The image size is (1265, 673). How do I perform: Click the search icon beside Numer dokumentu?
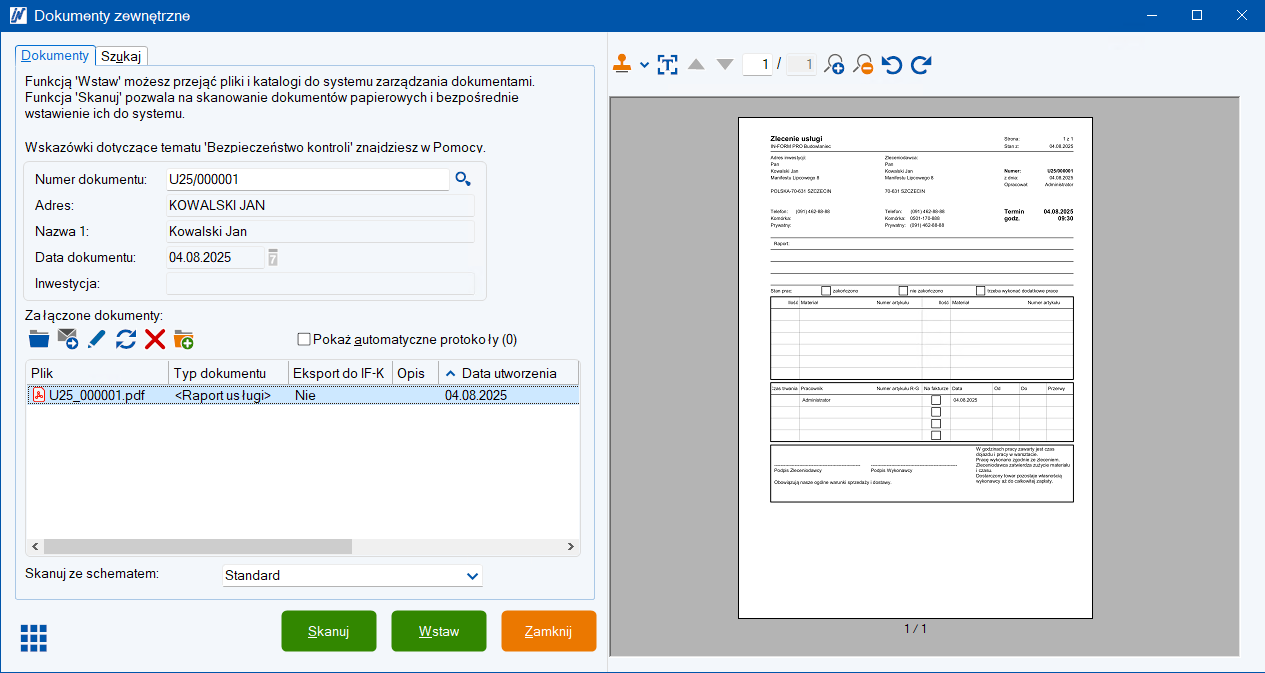(462, 179)
